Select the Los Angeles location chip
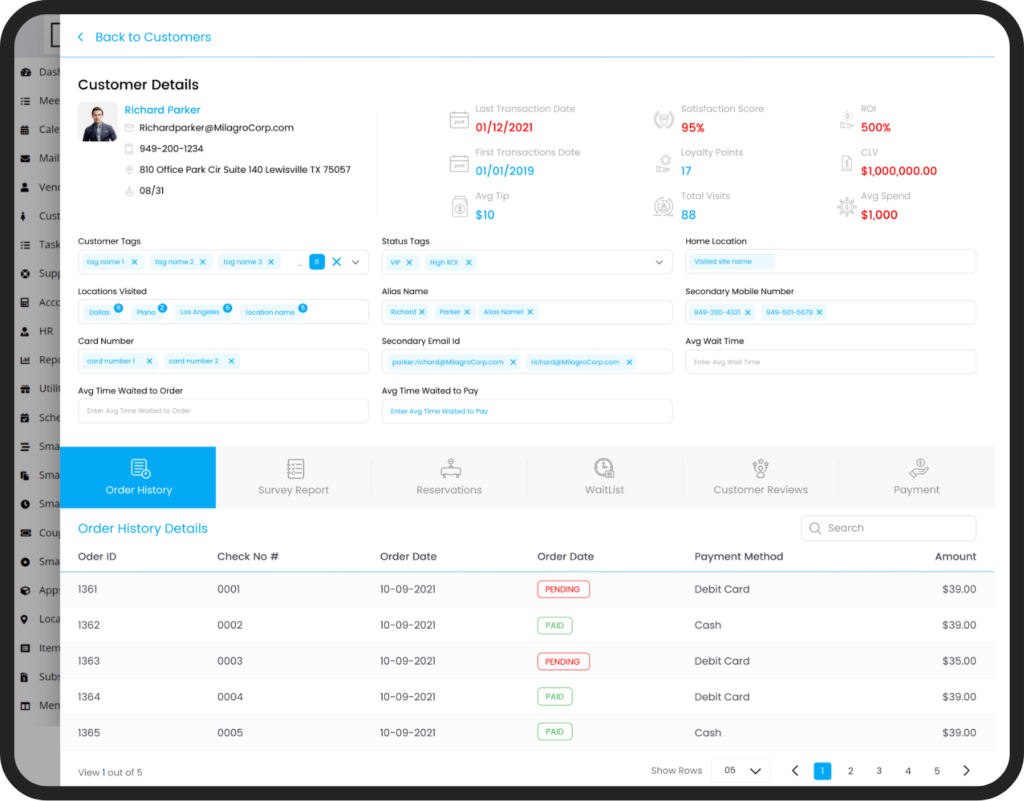The width and height of the screenshot is (1024, 801). (x=200, y=312)
